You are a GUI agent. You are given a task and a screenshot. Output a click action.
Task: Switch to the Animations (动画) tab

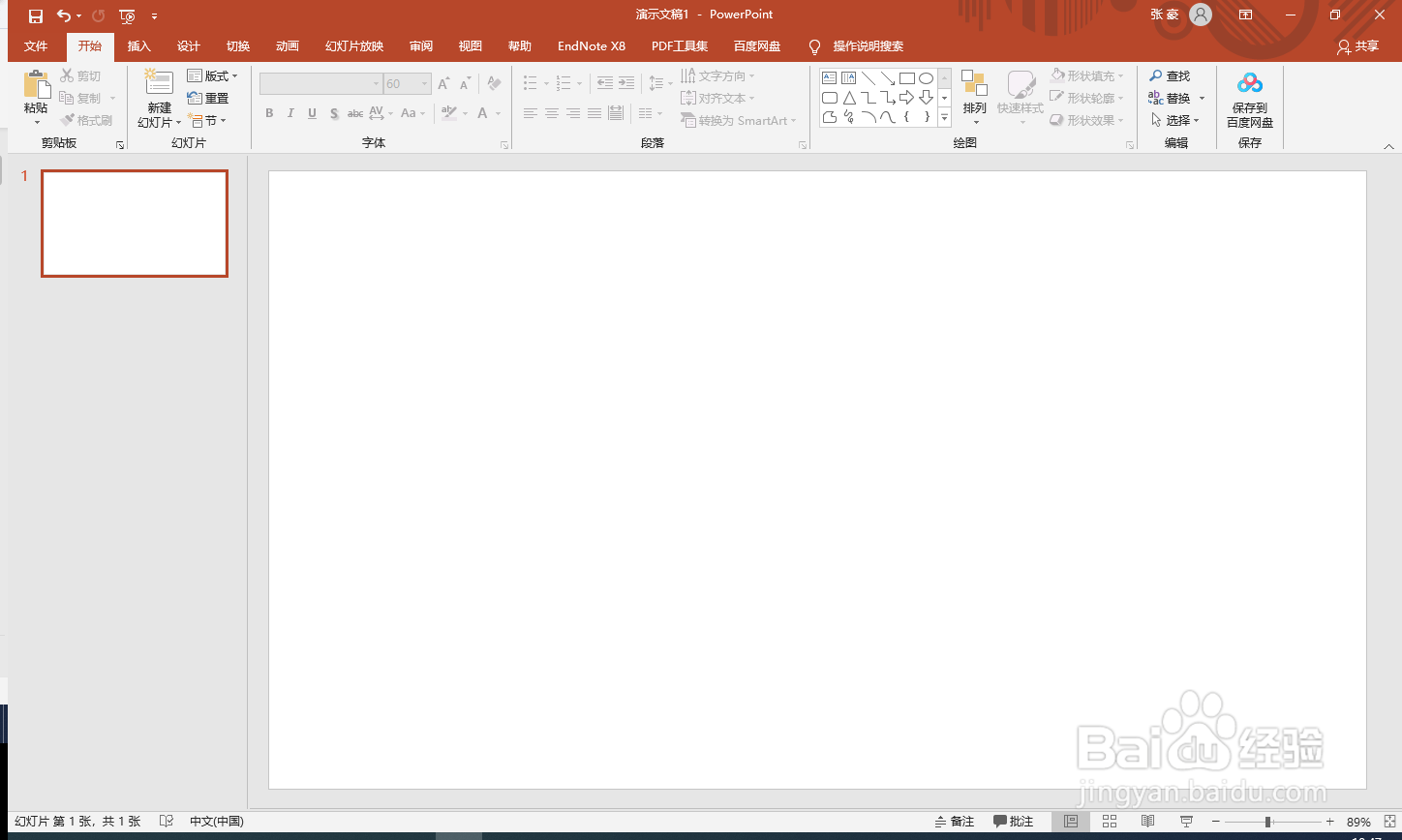point(288,46)
